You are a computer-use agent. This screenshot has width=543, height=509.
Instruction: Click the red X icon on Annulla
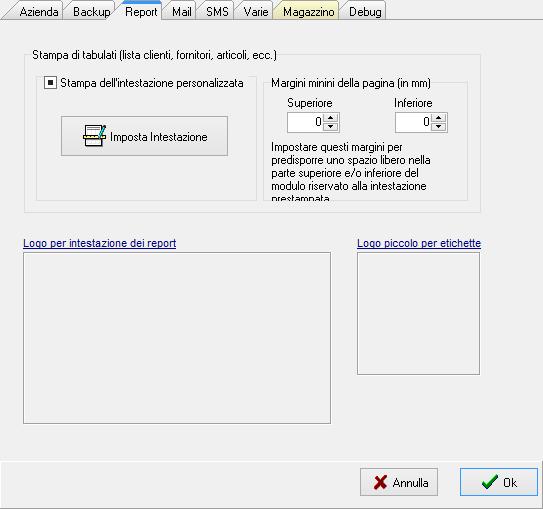(x=380, y=482)
